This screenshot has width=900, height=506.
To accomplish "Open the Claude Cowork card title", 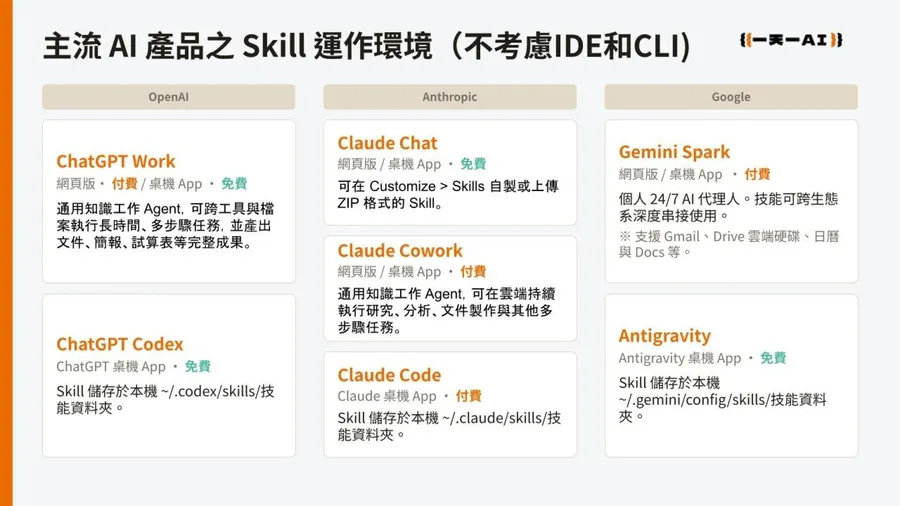I will 400,251.
